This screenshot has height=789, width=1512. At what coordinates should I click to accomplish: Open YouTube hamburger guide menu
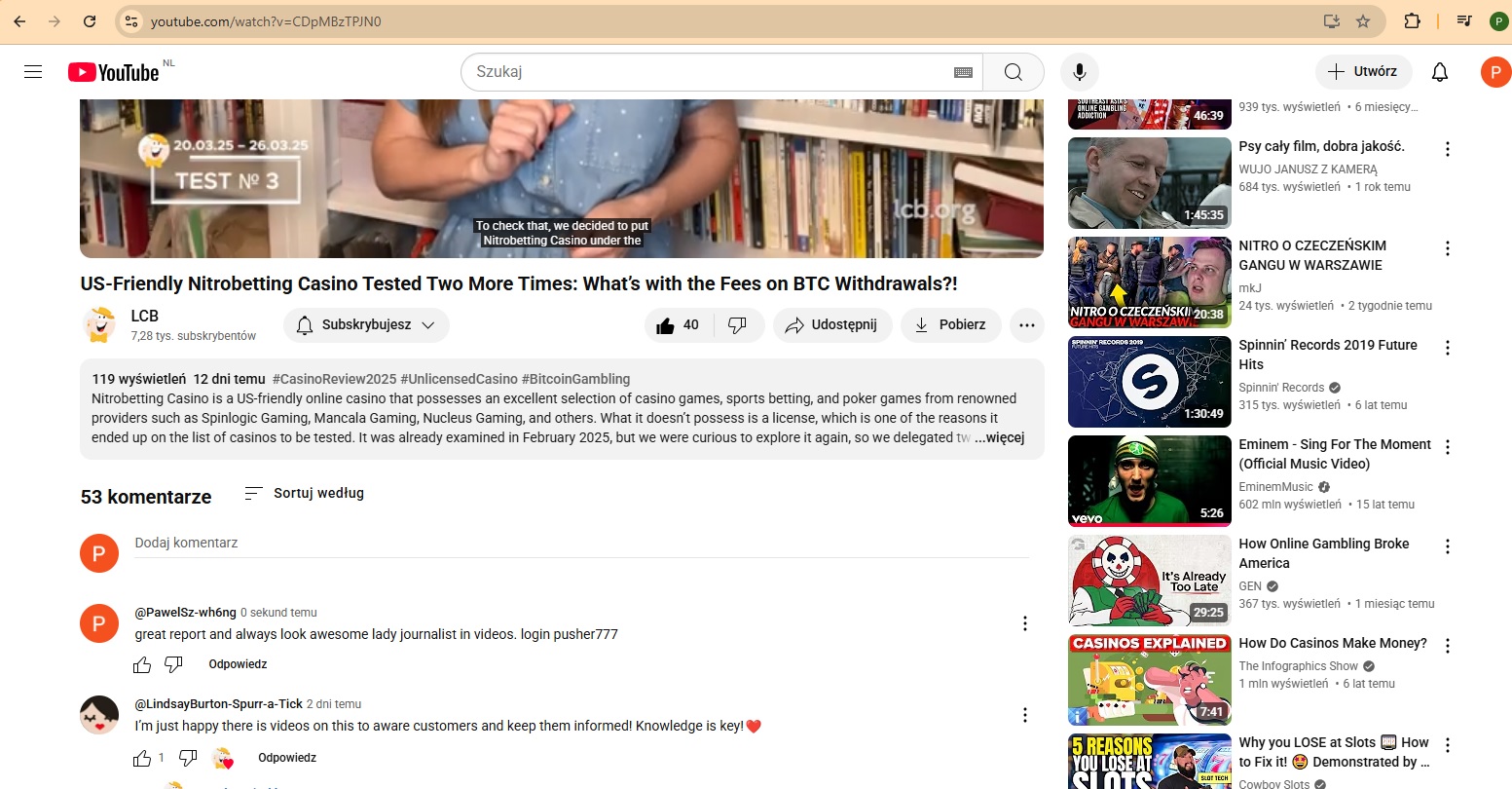[33, 71]
